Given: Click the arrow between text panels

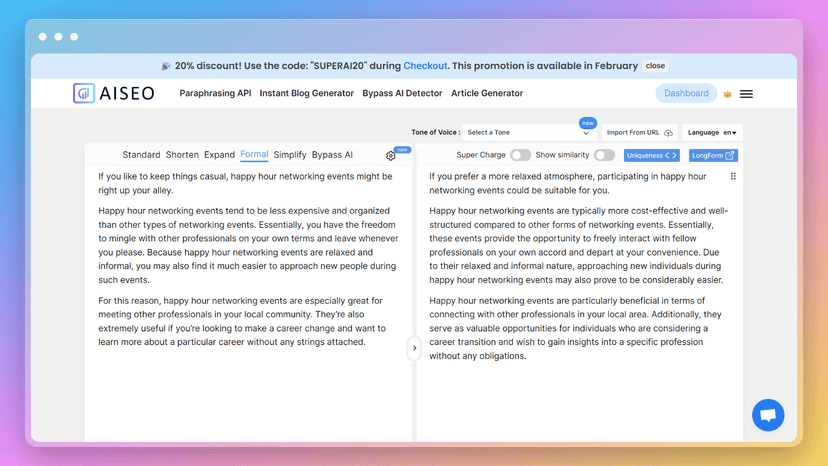Looking at the screenshot, I should click(x=414, y=348).
